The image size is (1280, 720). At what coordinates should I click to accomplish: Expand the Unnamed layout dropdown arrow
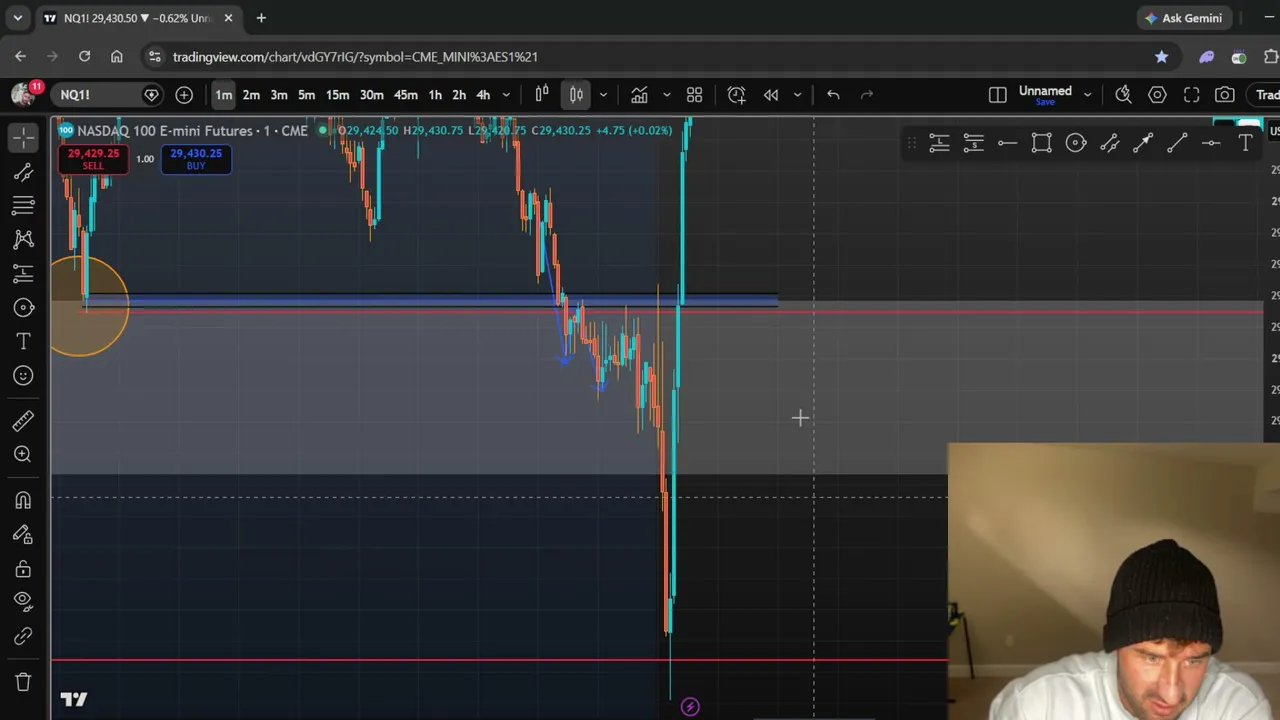(1088, 95)
